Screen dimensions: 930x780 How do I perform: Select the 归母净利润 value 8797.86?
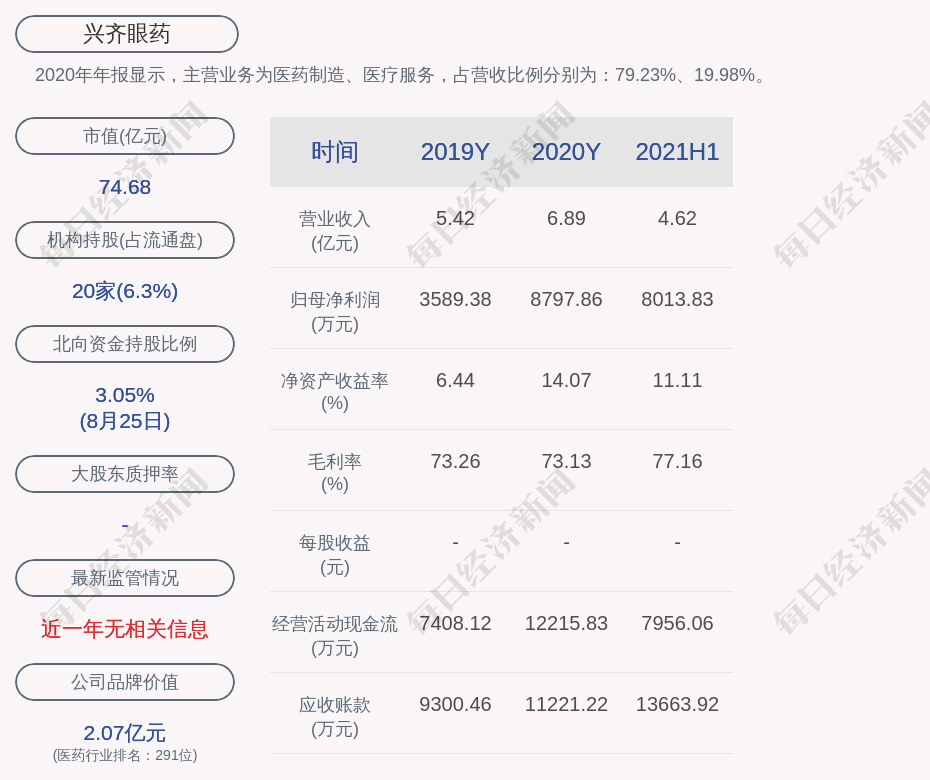566,299
